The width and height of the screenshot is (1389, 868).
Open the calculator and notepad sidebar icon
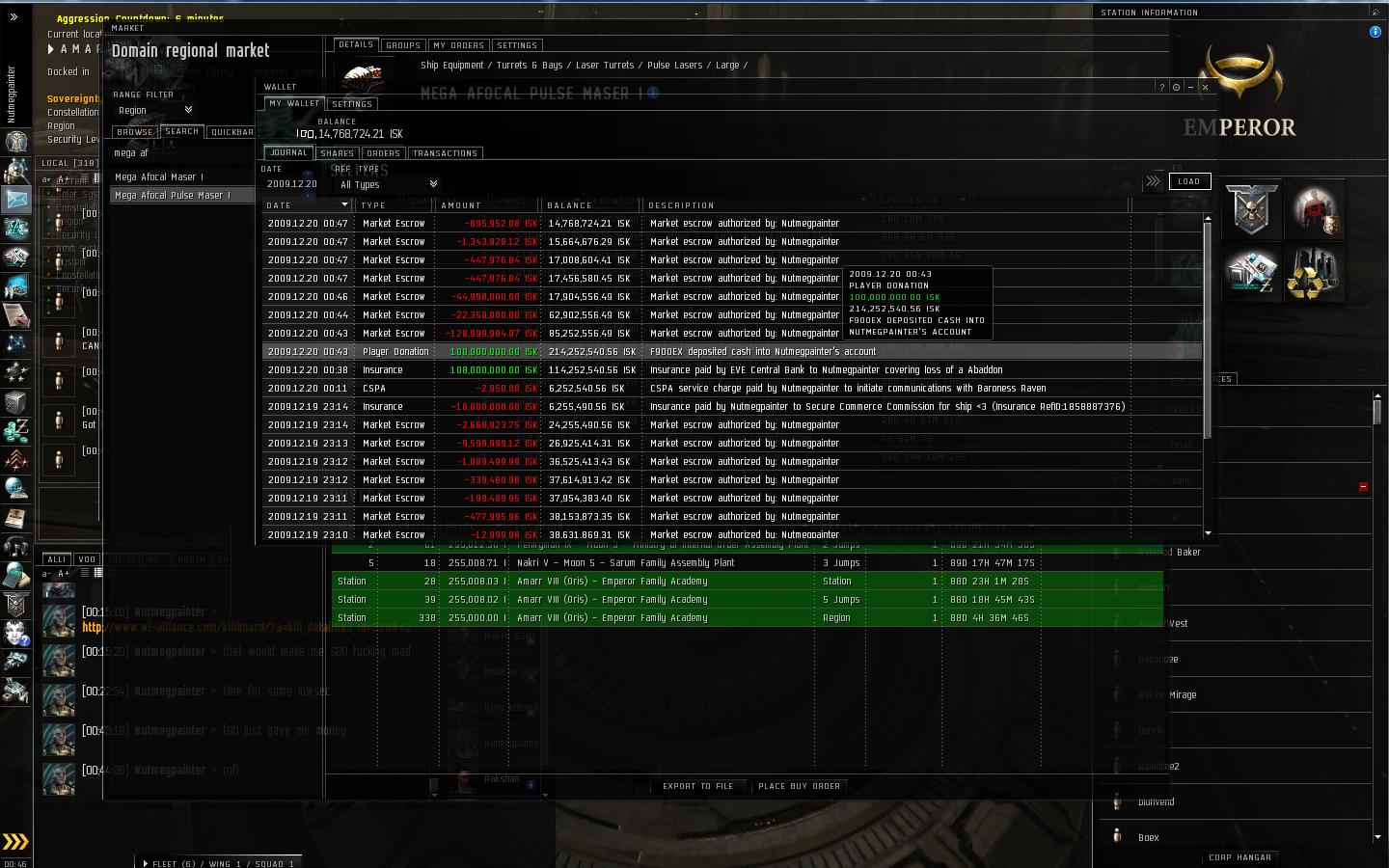point(16,576)
